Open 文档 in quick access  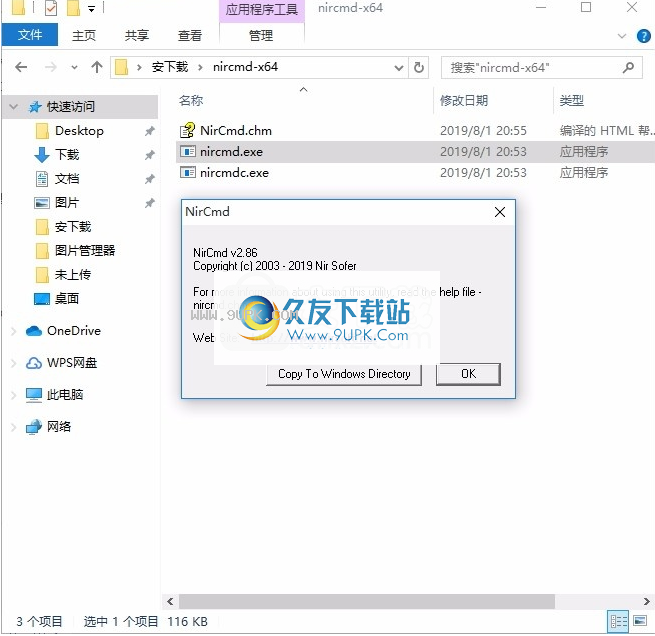pyautogui.click(x=67, y=179)
